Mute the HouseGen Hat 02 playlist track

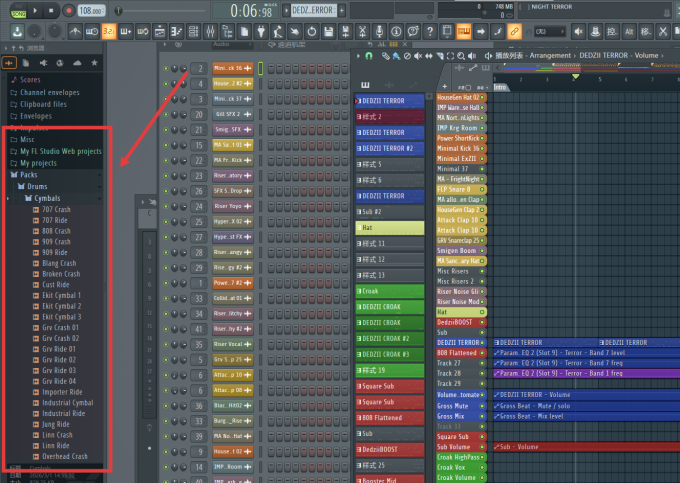(482, 98)
